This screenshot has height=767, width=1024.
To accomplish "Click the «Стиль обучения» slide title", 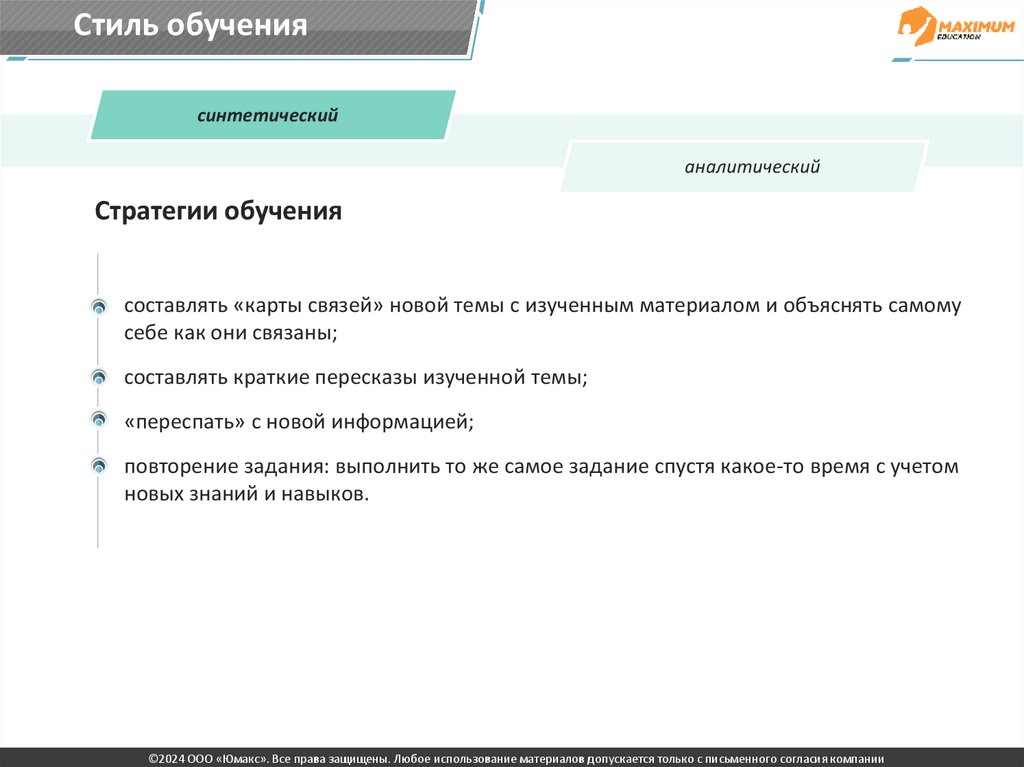I will click(190, 25).
